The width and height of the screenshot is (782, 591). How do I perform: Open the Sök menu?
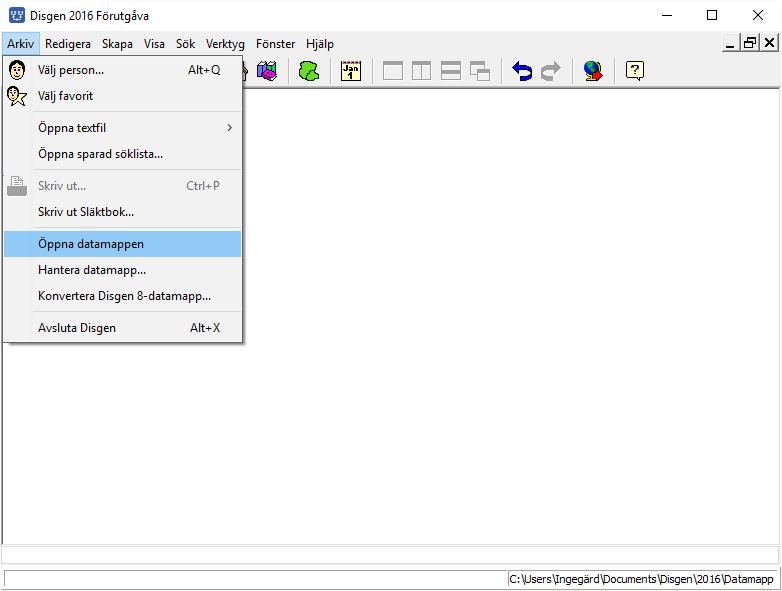coord(185,44)
